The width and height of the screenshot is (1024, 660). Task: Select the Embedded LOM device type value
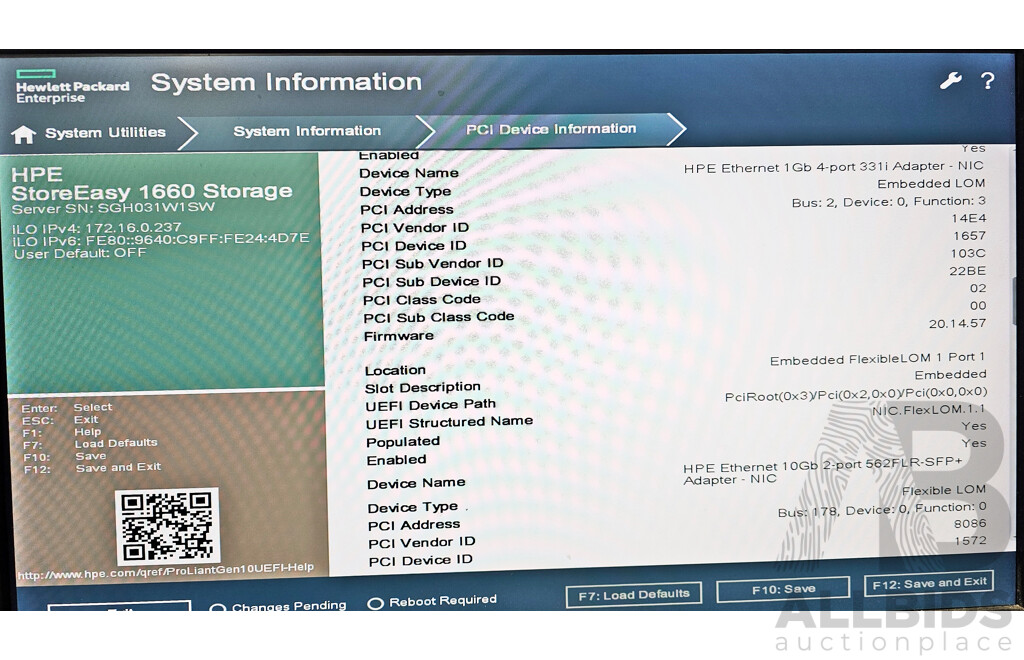931,184
